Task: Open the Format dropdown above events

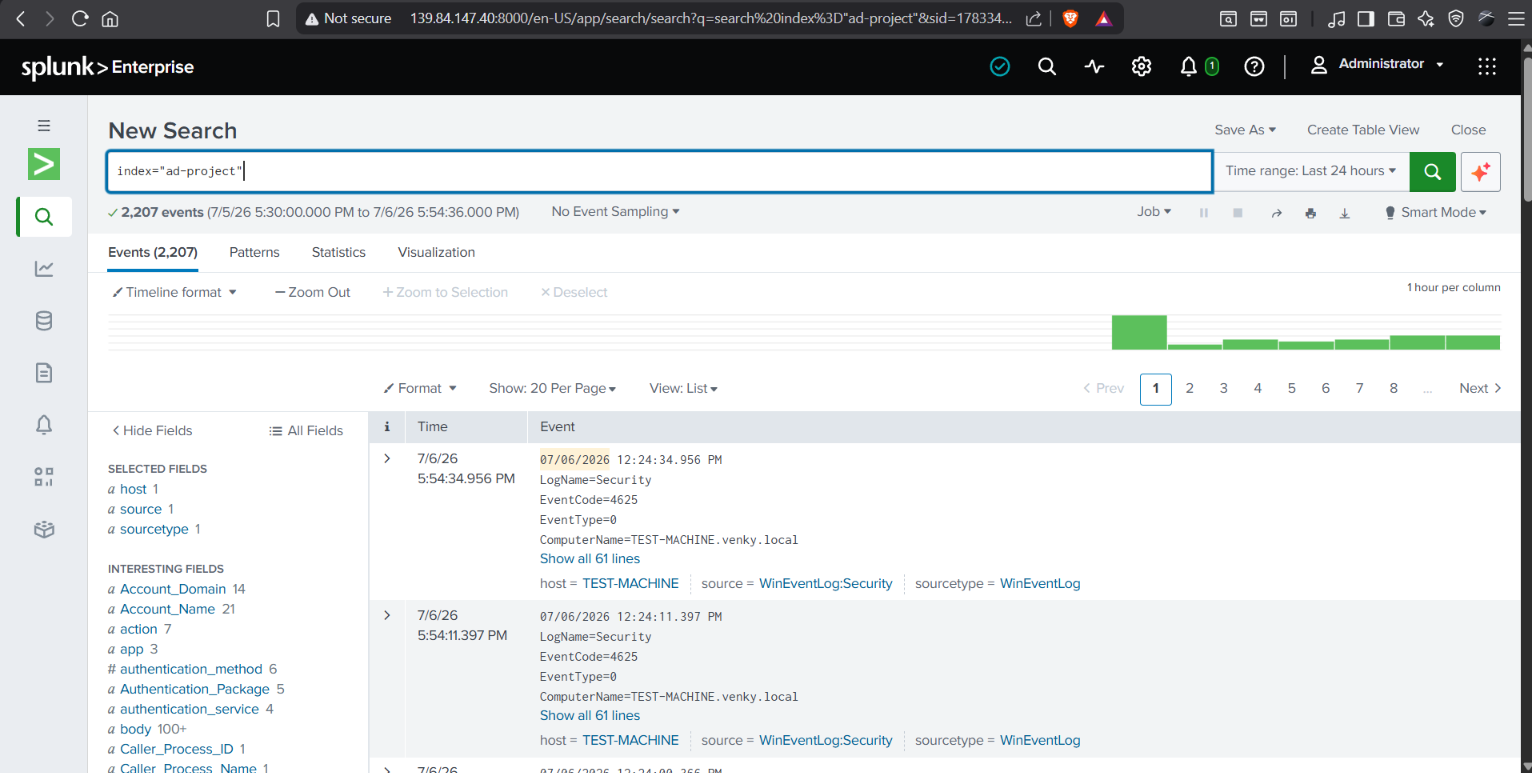Action: point(420,388)
